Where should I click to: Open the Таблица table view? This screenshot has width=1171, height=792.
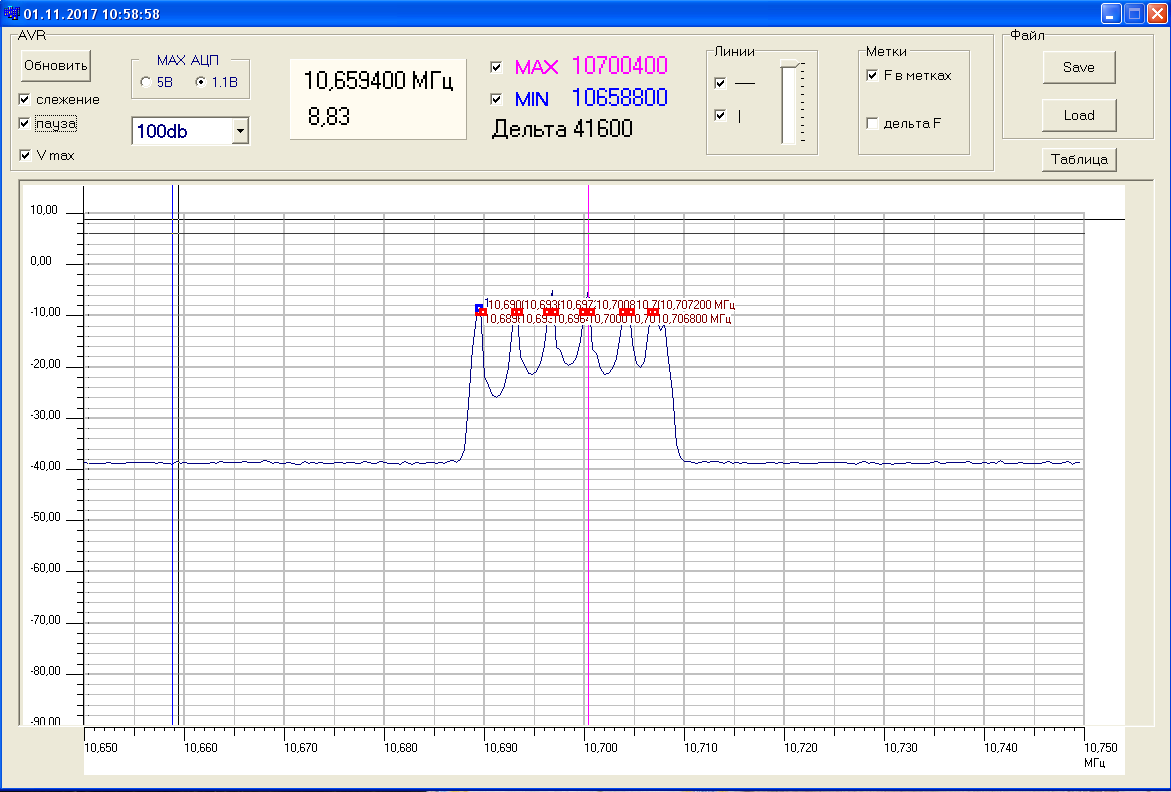[x=1078, y=159]
